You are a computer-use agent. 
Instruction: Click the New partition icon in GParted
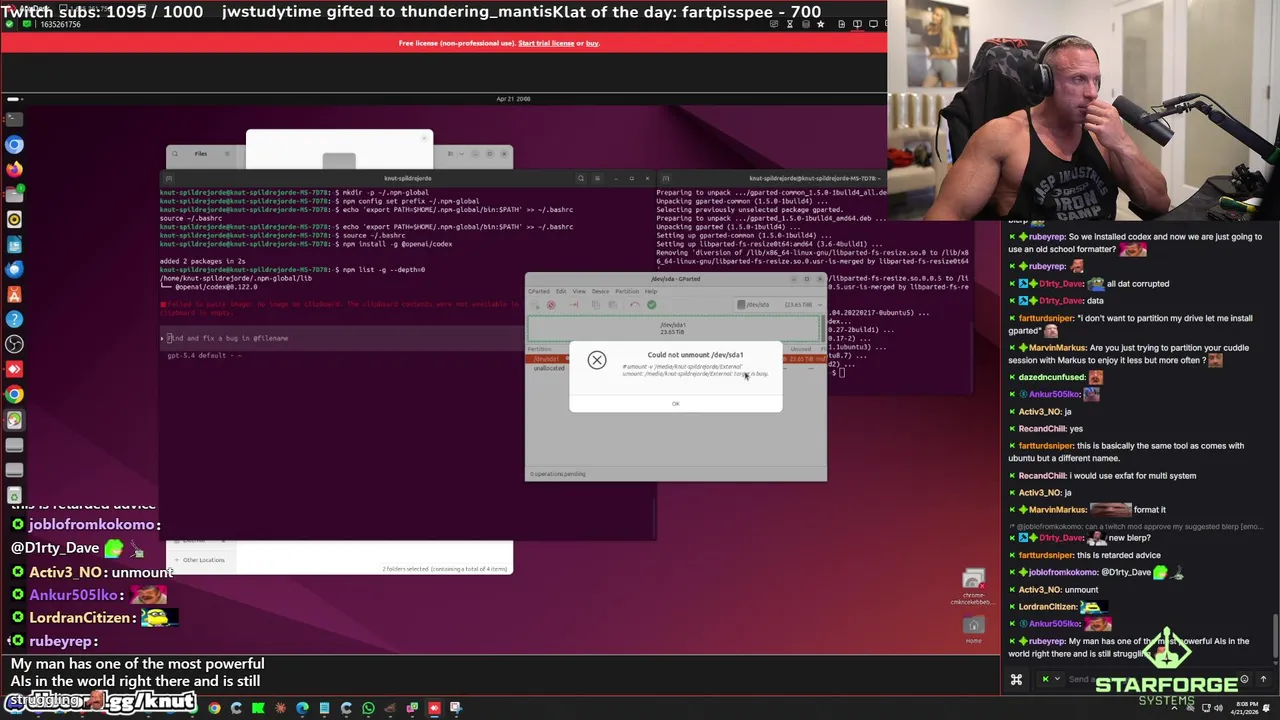pos(536,305)
